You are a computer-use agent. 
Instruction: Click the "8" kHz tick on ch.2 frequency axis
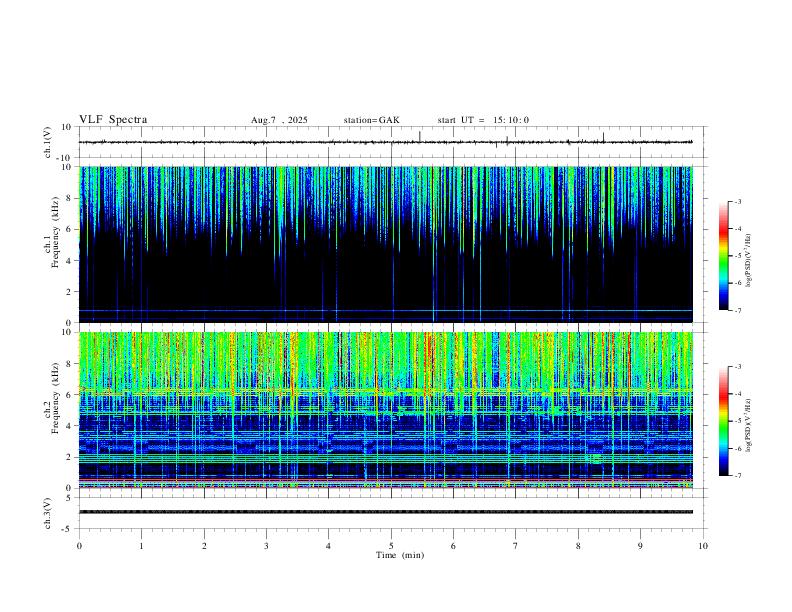(x=70, y=364)
